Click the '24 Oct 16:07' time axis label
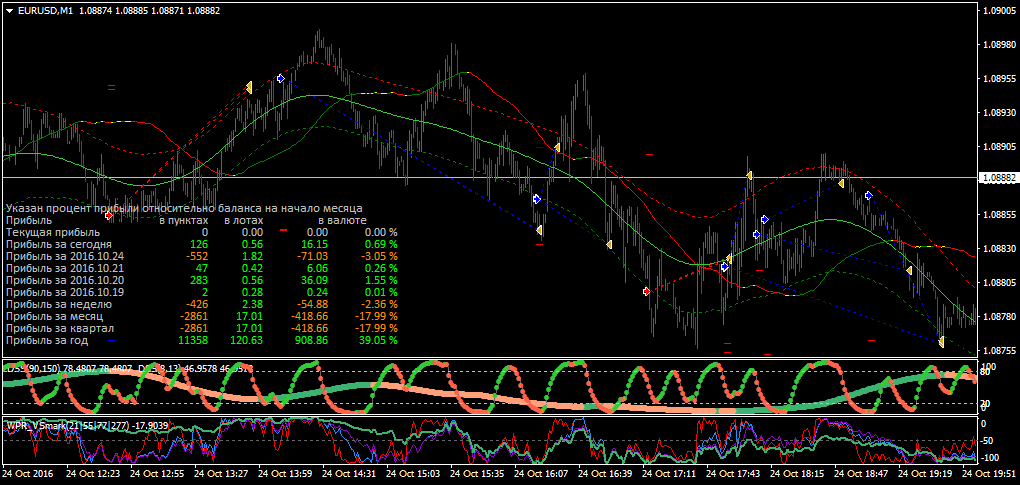 click(541, 474)
